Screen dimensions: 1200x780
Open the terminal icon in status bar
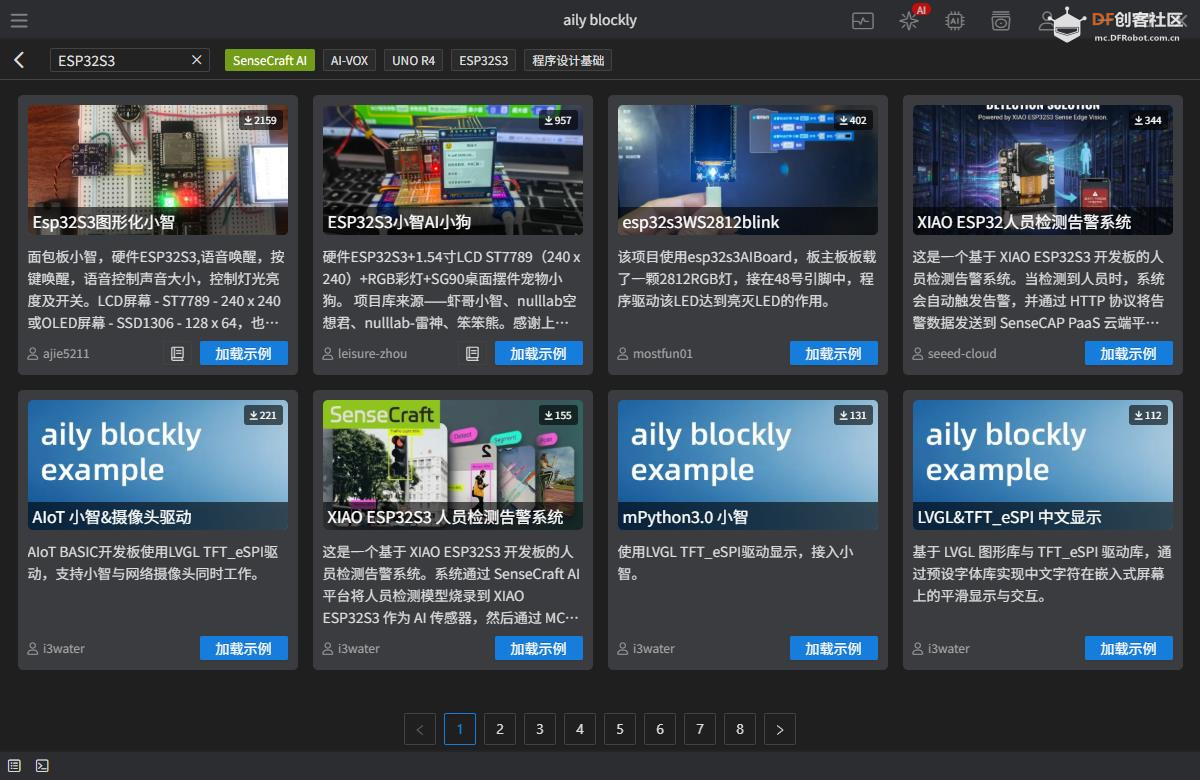click(42, 765)
